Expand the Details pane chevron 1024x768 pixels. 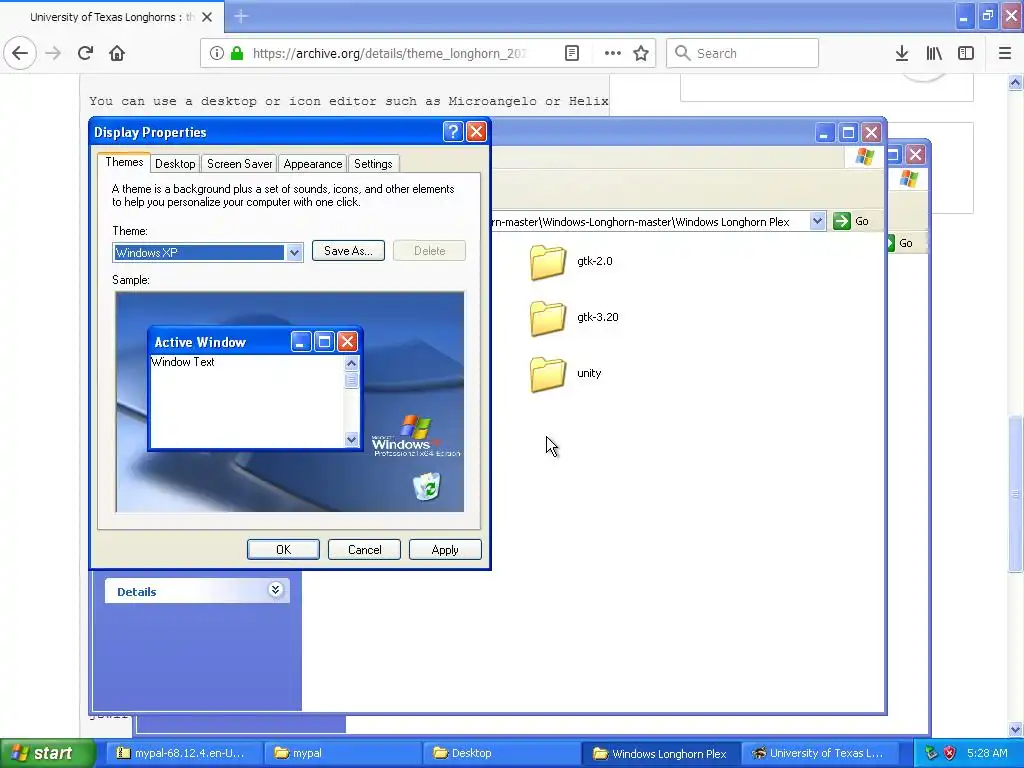(275, 590)
